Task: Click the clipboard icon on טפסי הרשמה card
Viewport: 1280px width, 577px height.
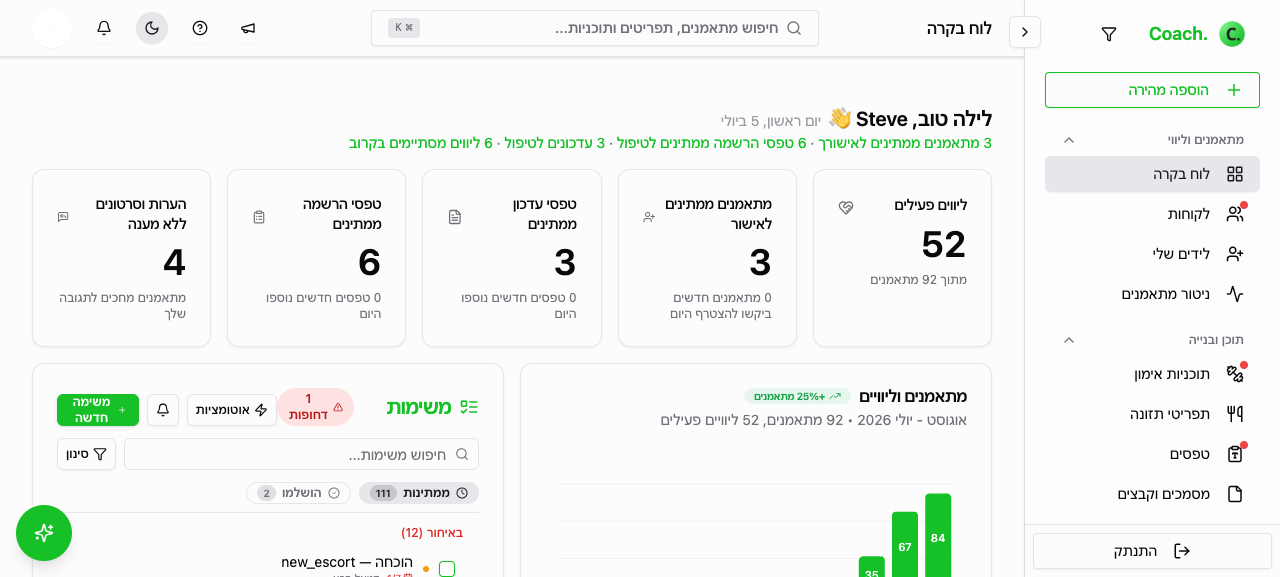Action: click(x=259, y=217)
